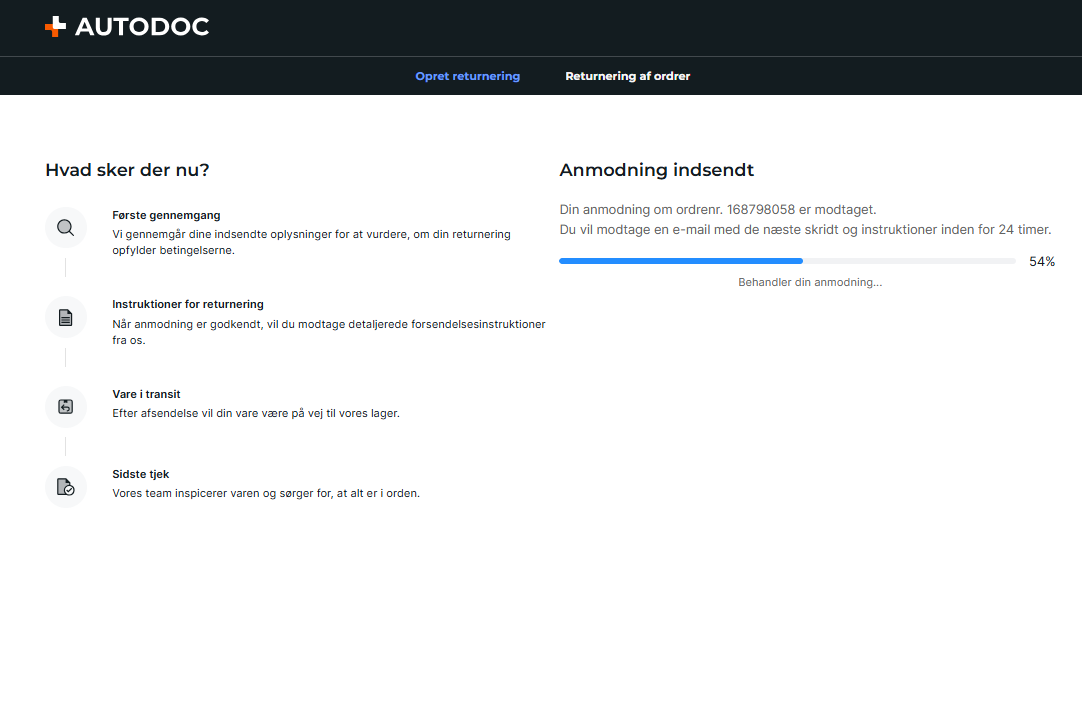This screenshot has width=1082, height=712.
Task: Click the checked-document icon for Sidste tjek
Action: (66, 487)
